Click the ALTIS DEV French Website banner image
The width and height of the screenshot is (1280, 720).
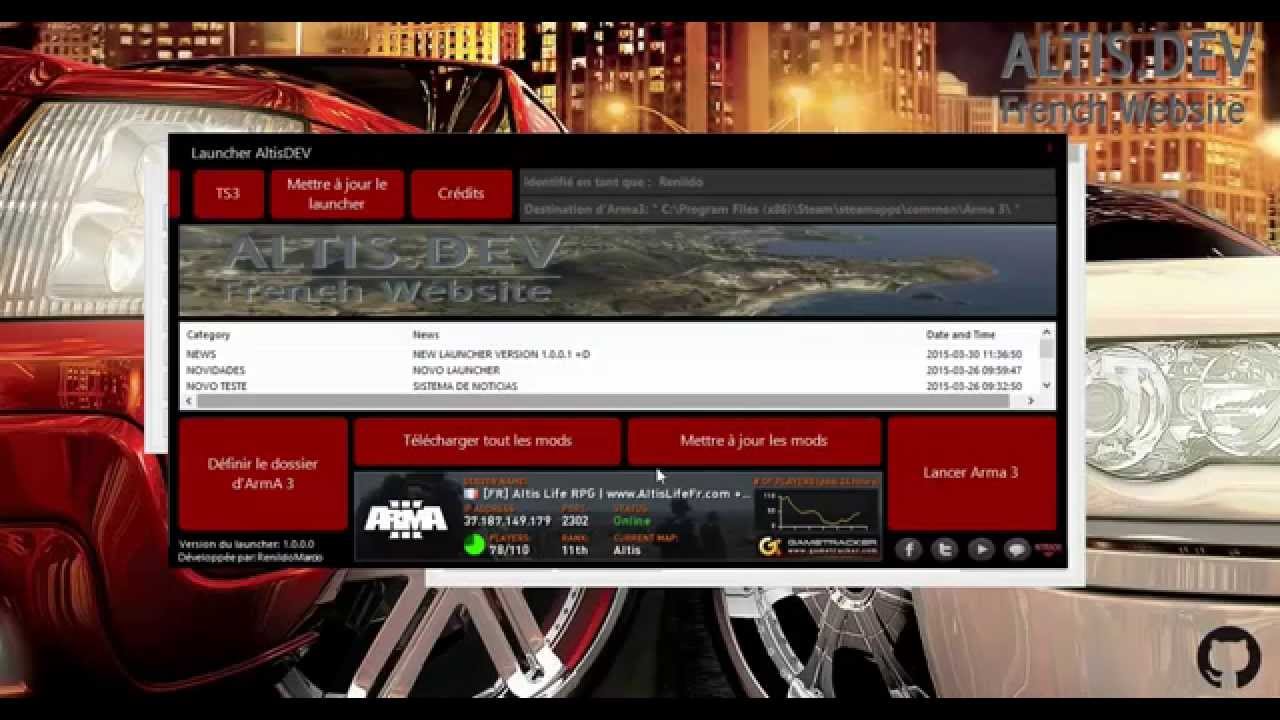click(x=617, y=270)
